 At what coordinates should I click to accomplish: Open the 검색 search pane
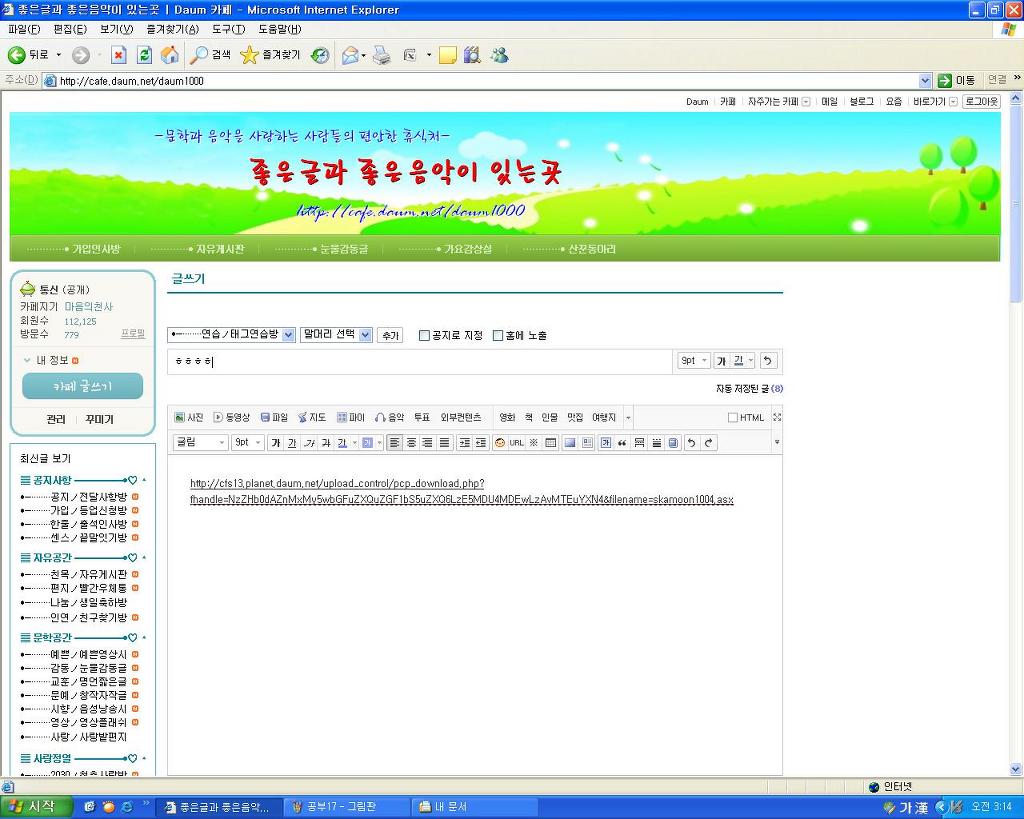210,55
